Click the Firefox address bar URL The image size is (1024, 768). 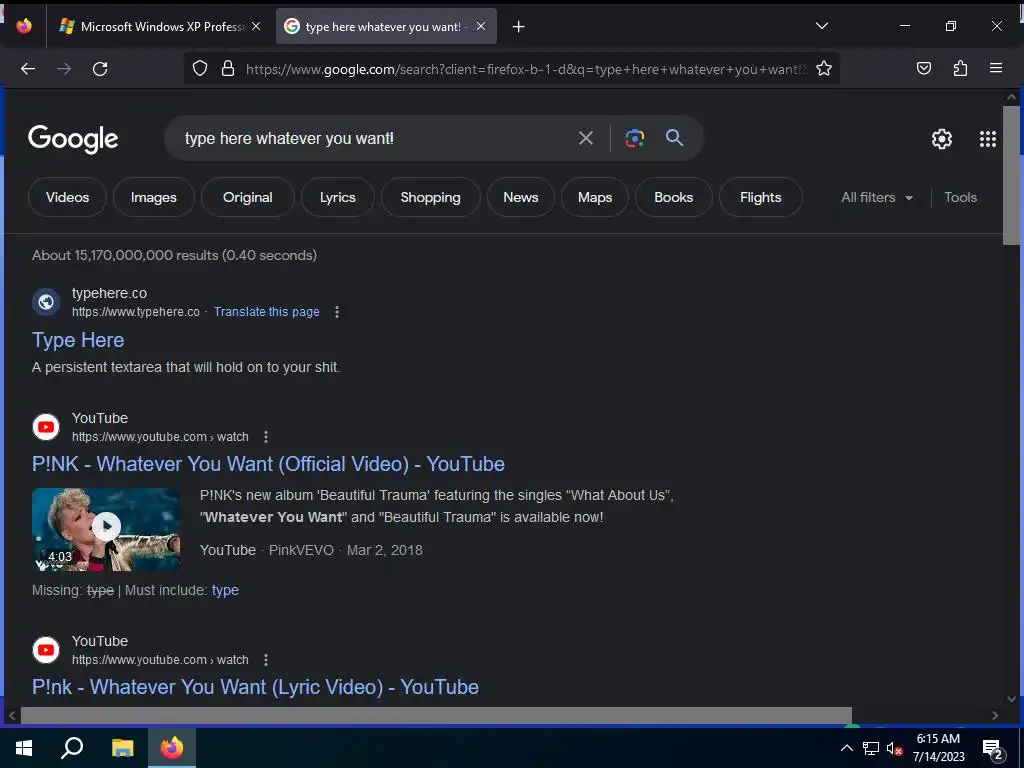[526, 69]
